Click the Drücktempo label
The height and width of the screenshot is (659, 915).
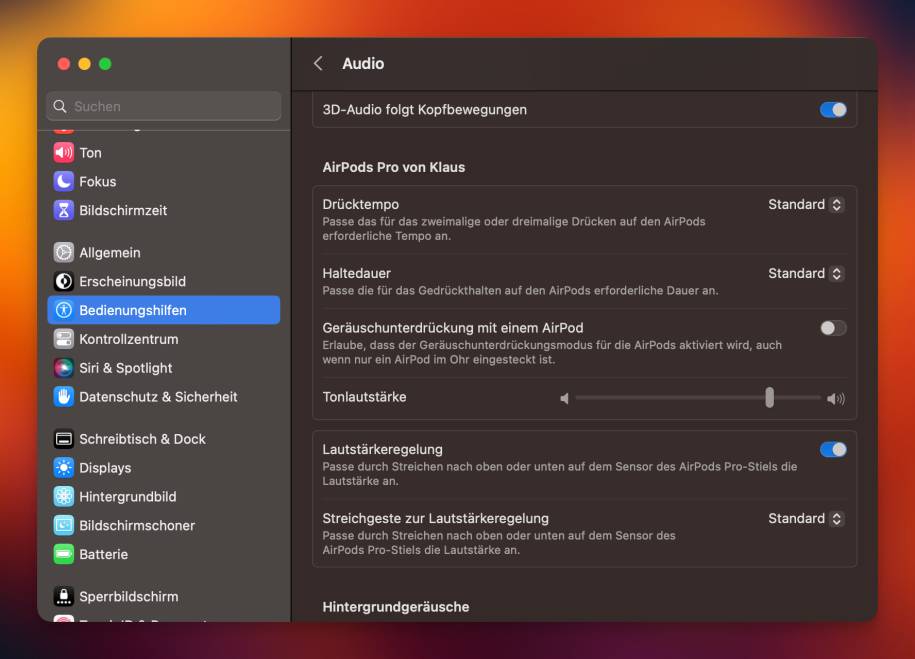click(361, 205)
